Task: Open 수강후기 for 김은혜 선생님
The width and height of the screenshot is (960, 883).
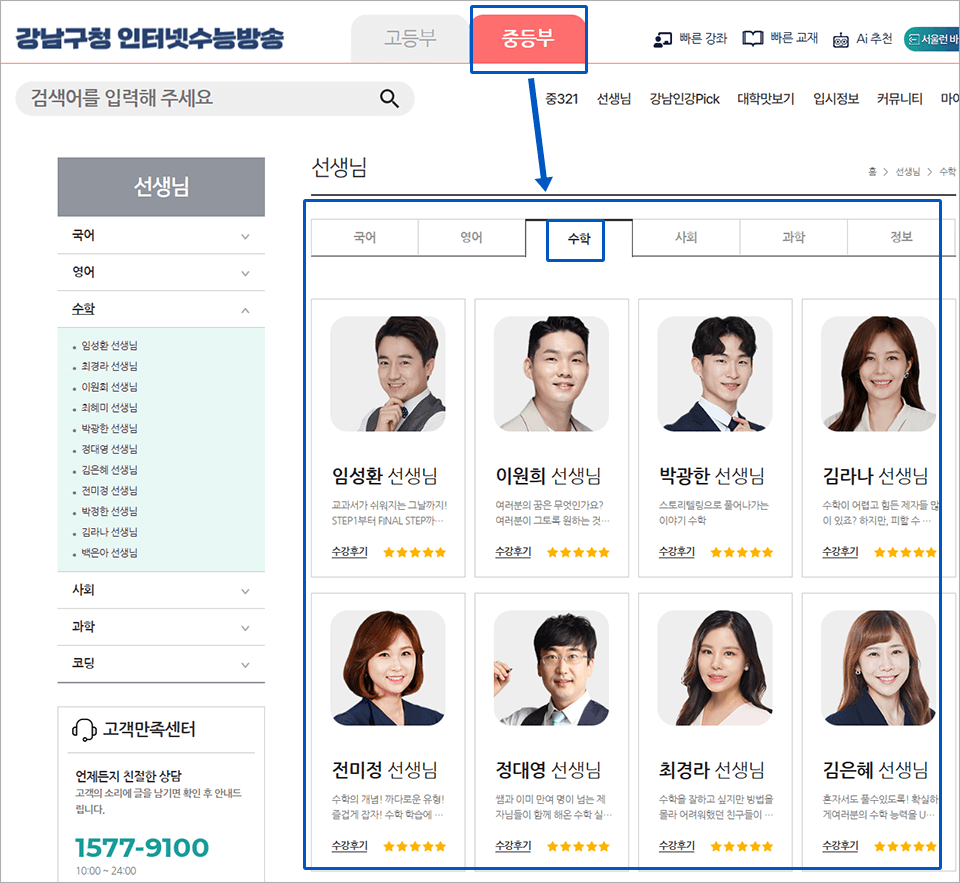Action: [840, 846]
